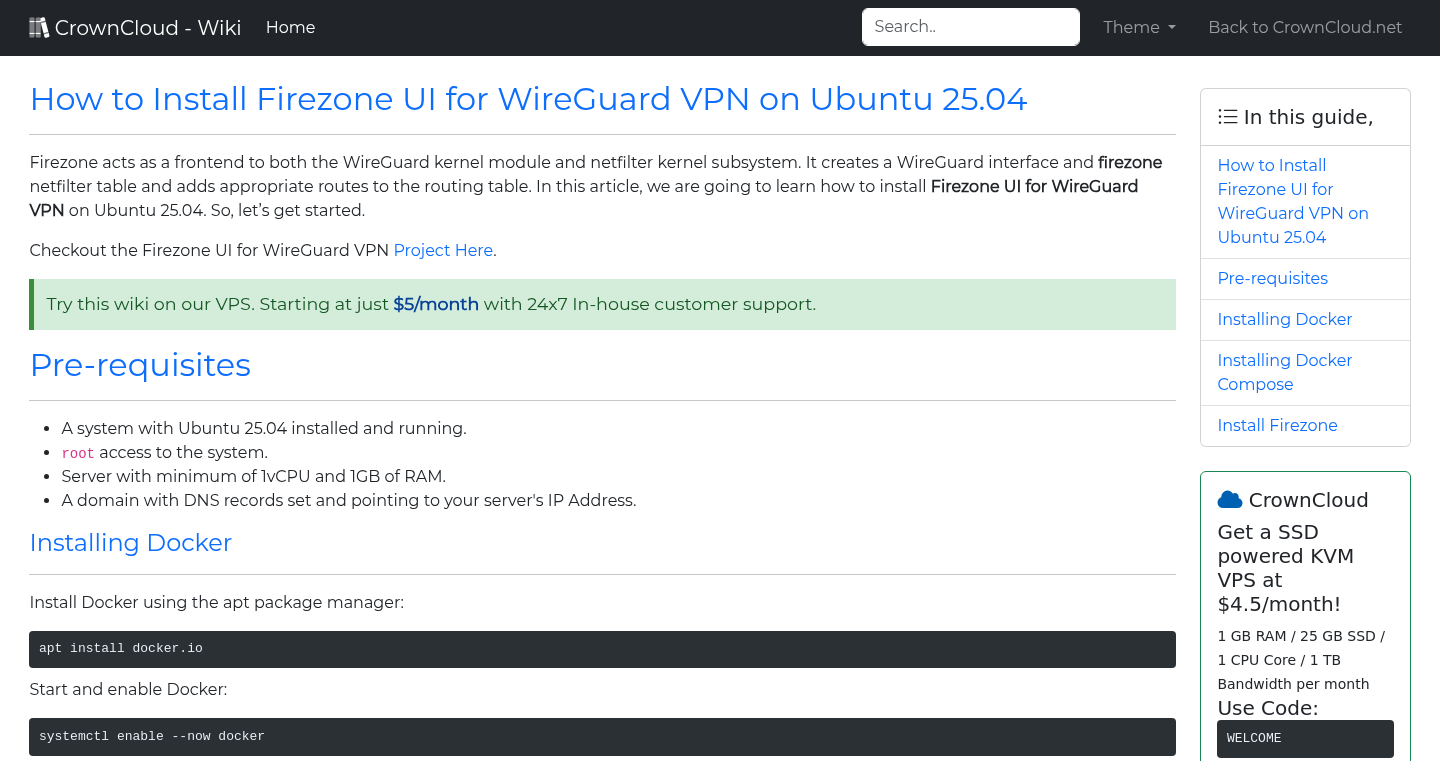
Task: Click the 'apt install docker.io' code block
Action: pyautogui.click(x=602, y=648)
